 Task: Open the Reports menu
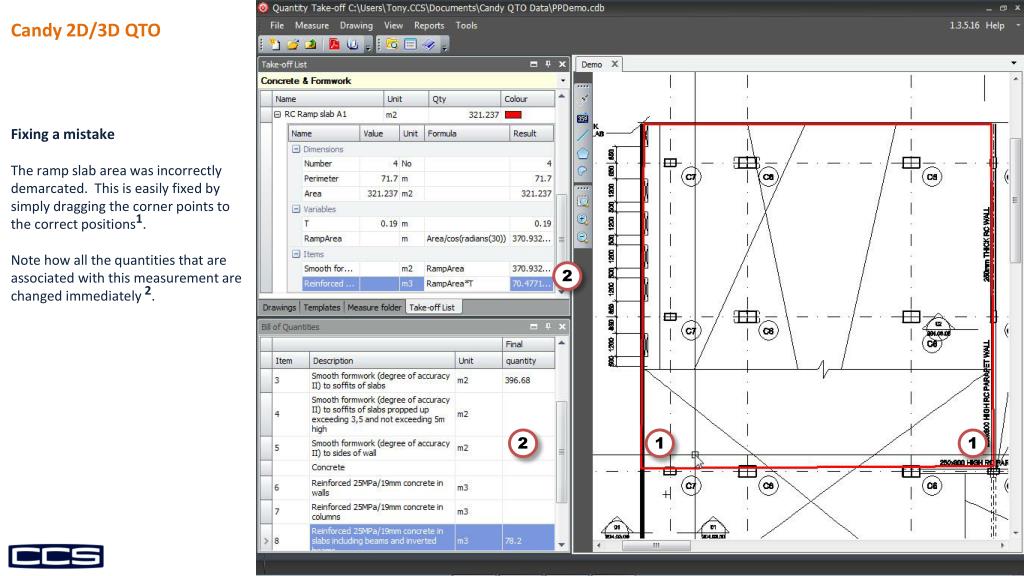point(429,25)
